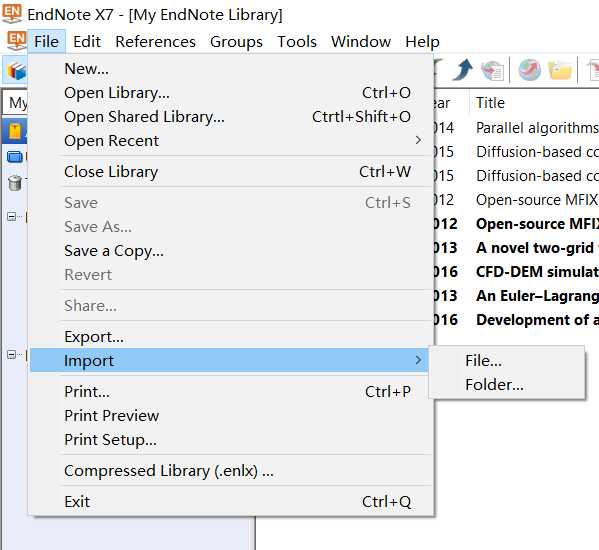599x550 pixels.
Task: Select reference 'A novel two-grid'
Action: (537, 248)
